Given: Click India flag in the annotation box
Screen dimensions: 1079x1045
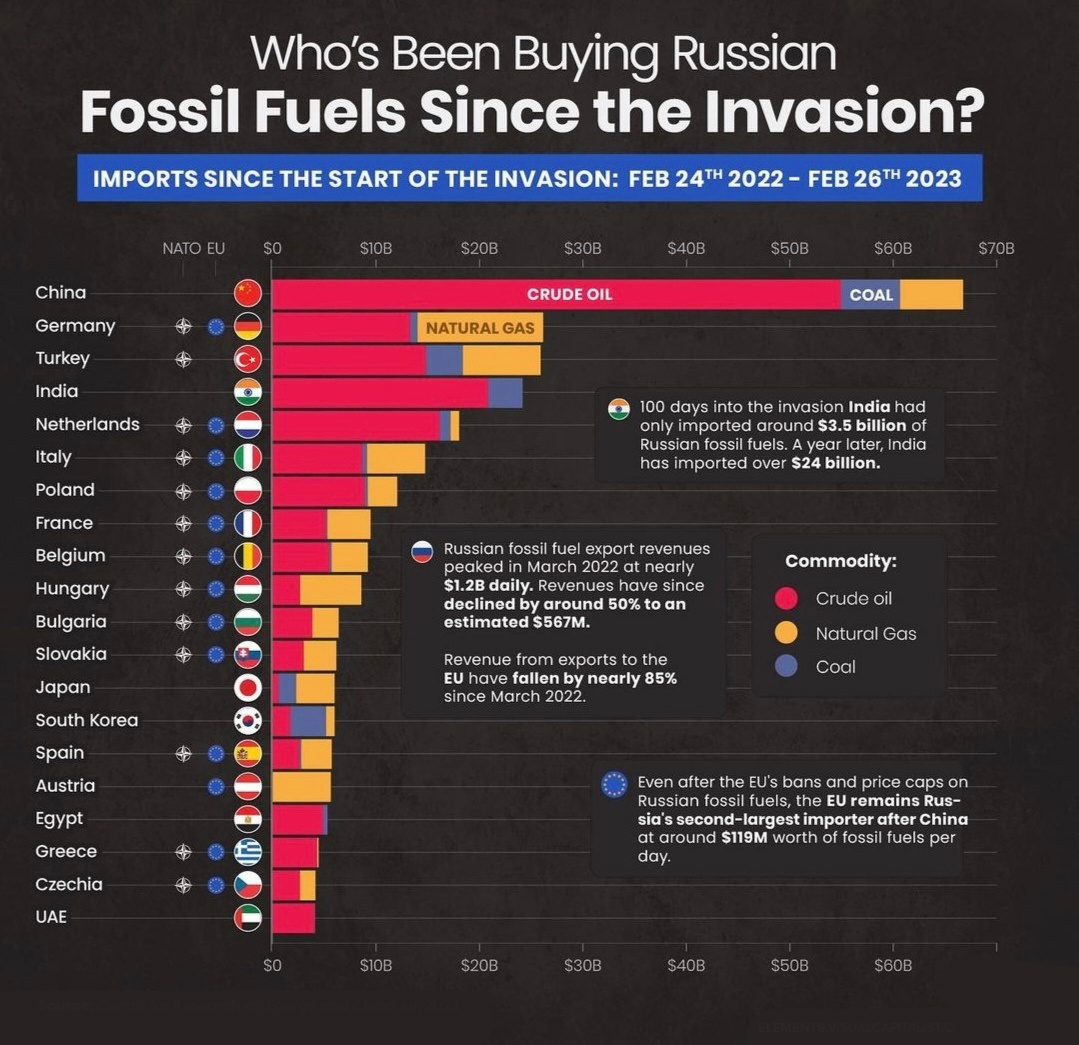Looking at the screenshot, I should [619, 409].
